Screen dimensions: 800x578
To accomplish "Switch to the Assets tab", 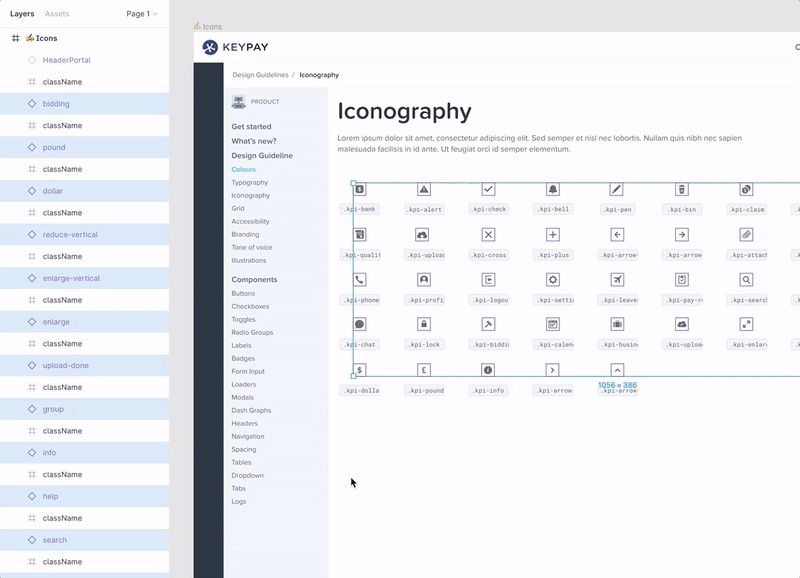I will pos(57,14).
